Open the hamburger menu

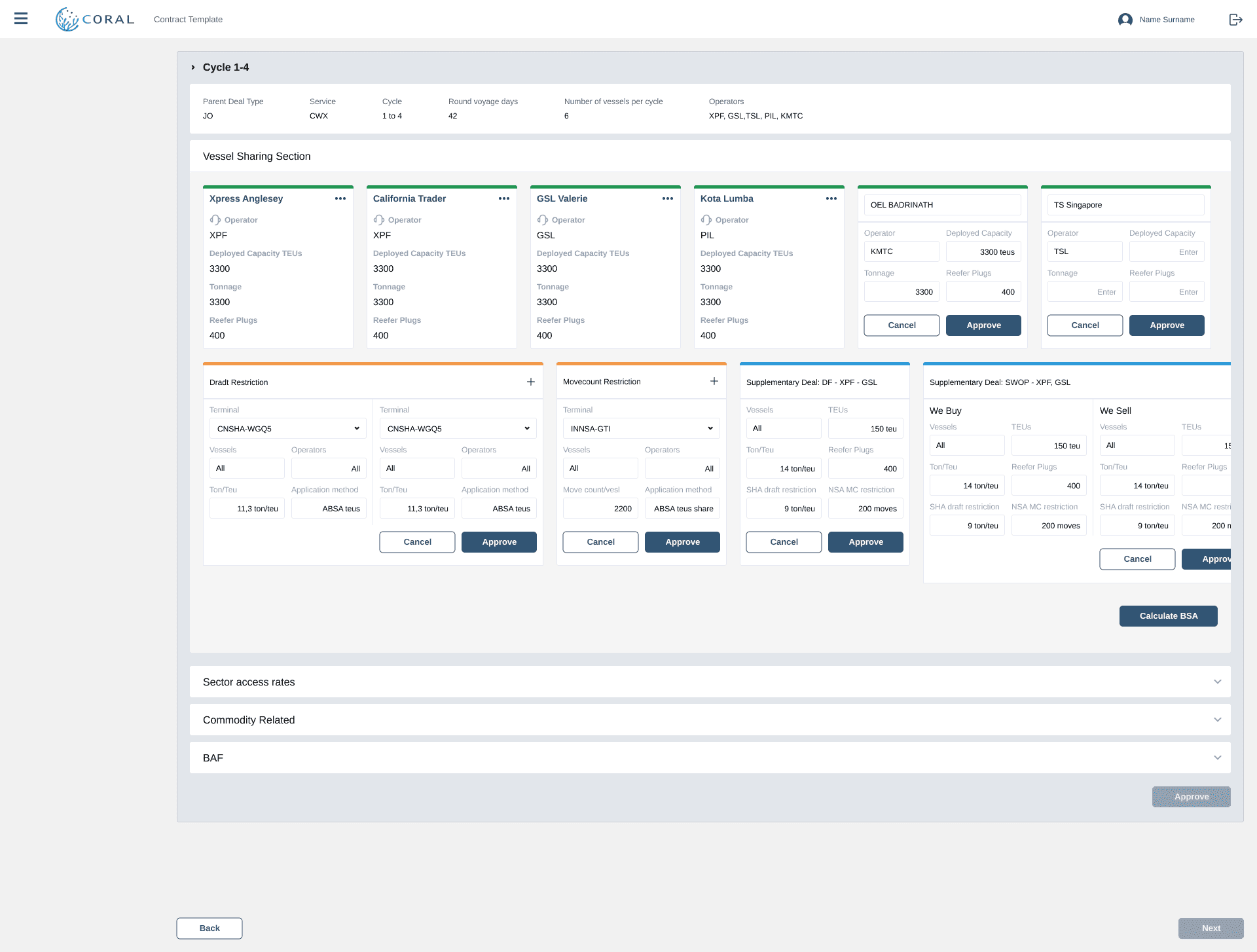coord(21,19)
